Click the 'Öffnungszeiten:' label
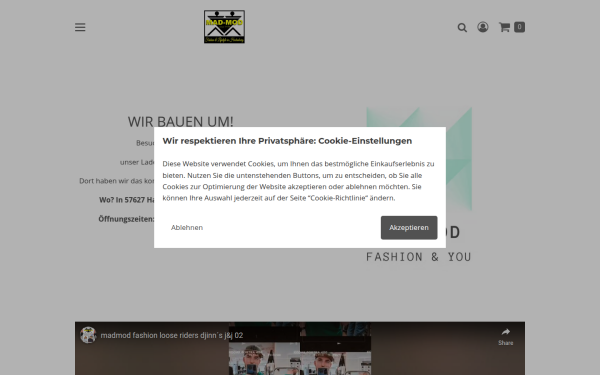This screenshot has height=375, width=600. 126,219
